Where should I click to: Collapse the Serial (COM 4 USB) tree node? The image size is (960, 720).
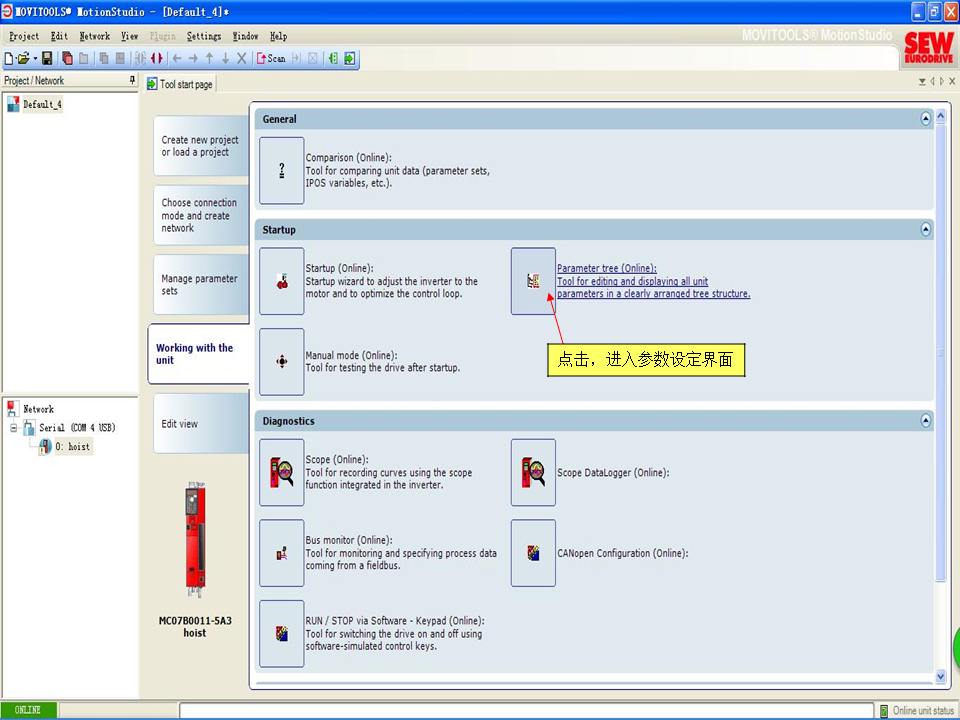point(14,428)
